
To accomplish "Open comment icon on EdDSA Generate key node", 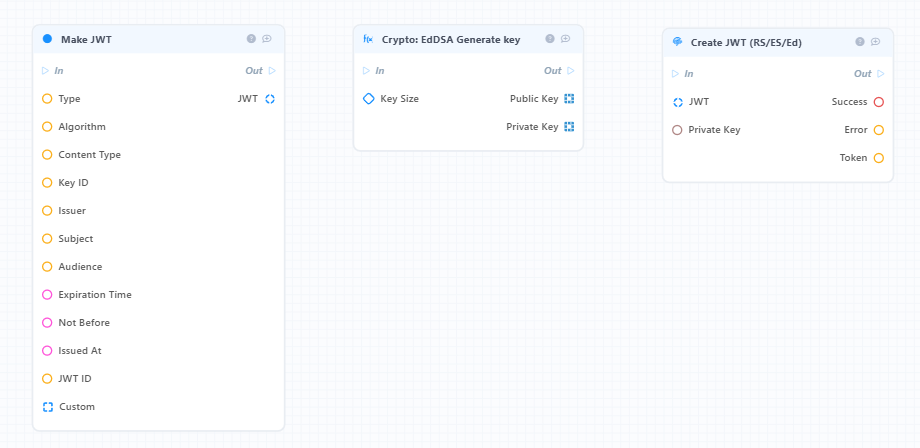I will coord(566,39).
